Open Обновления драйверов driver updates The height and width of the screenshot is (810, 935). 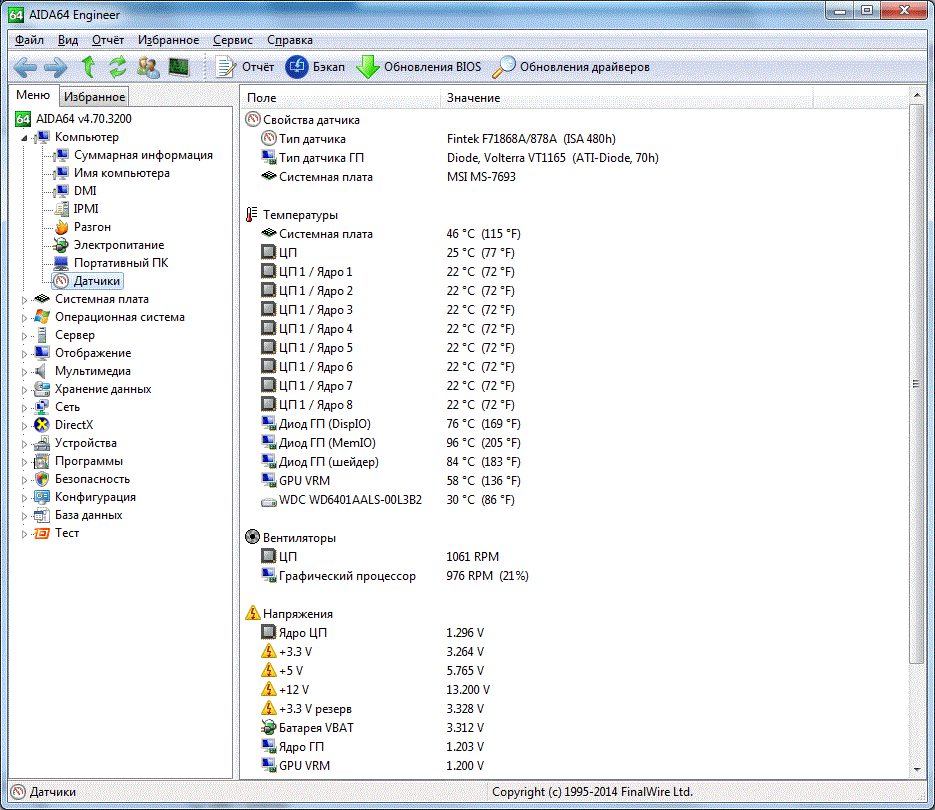pyautogui.click(x=571, y=67)
